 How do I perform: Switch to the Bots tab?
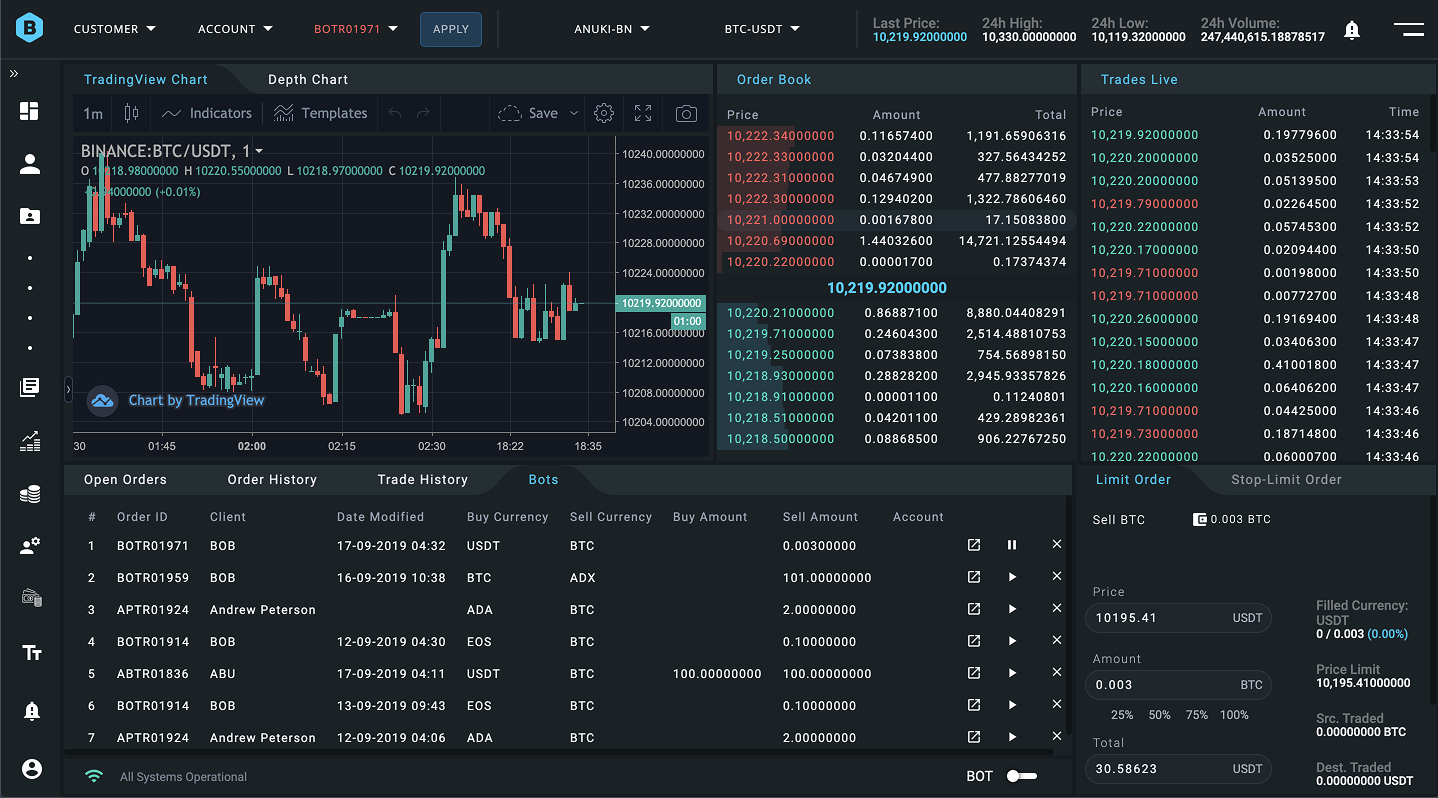[543, 479]
